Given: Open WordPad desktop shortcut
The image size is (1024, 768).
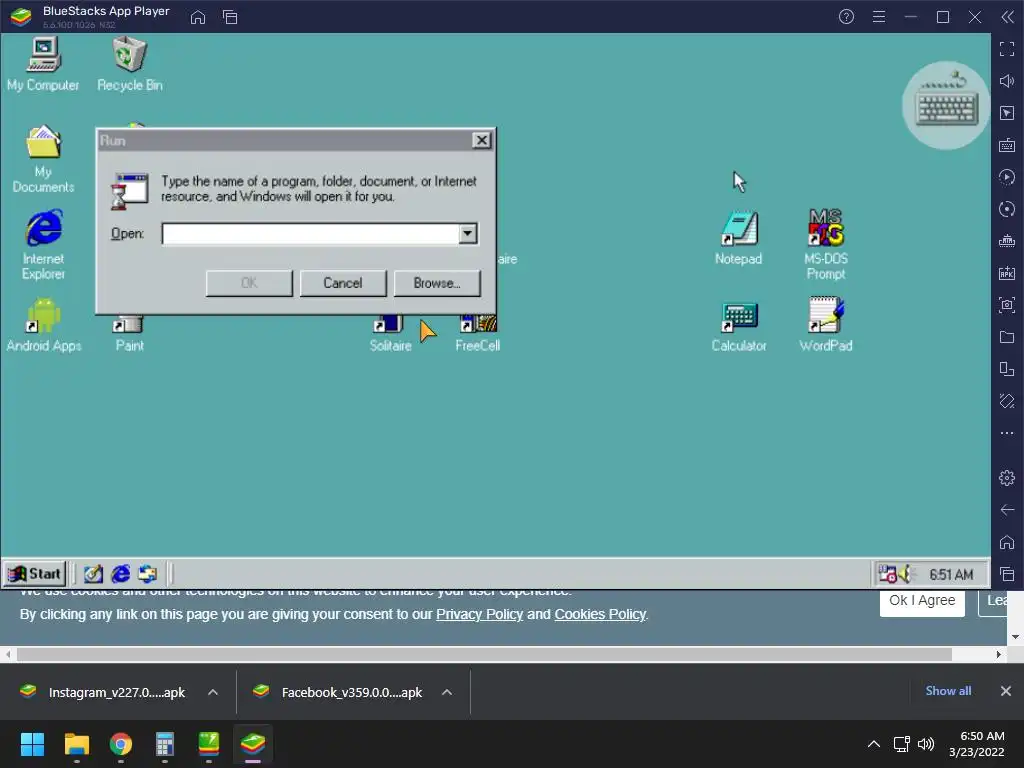Looking at the screenshot, I should pos(825,325).
